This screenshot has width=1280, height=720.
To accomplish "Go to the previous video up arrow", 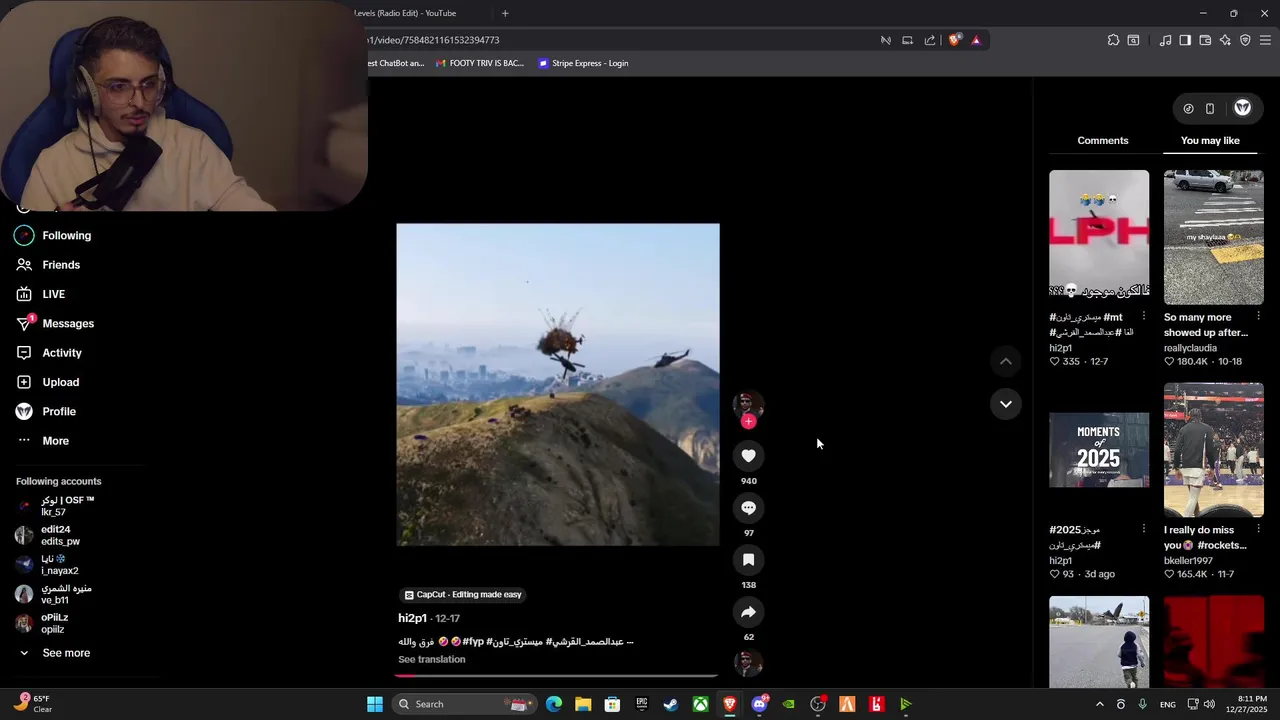I will [1006, 361].
